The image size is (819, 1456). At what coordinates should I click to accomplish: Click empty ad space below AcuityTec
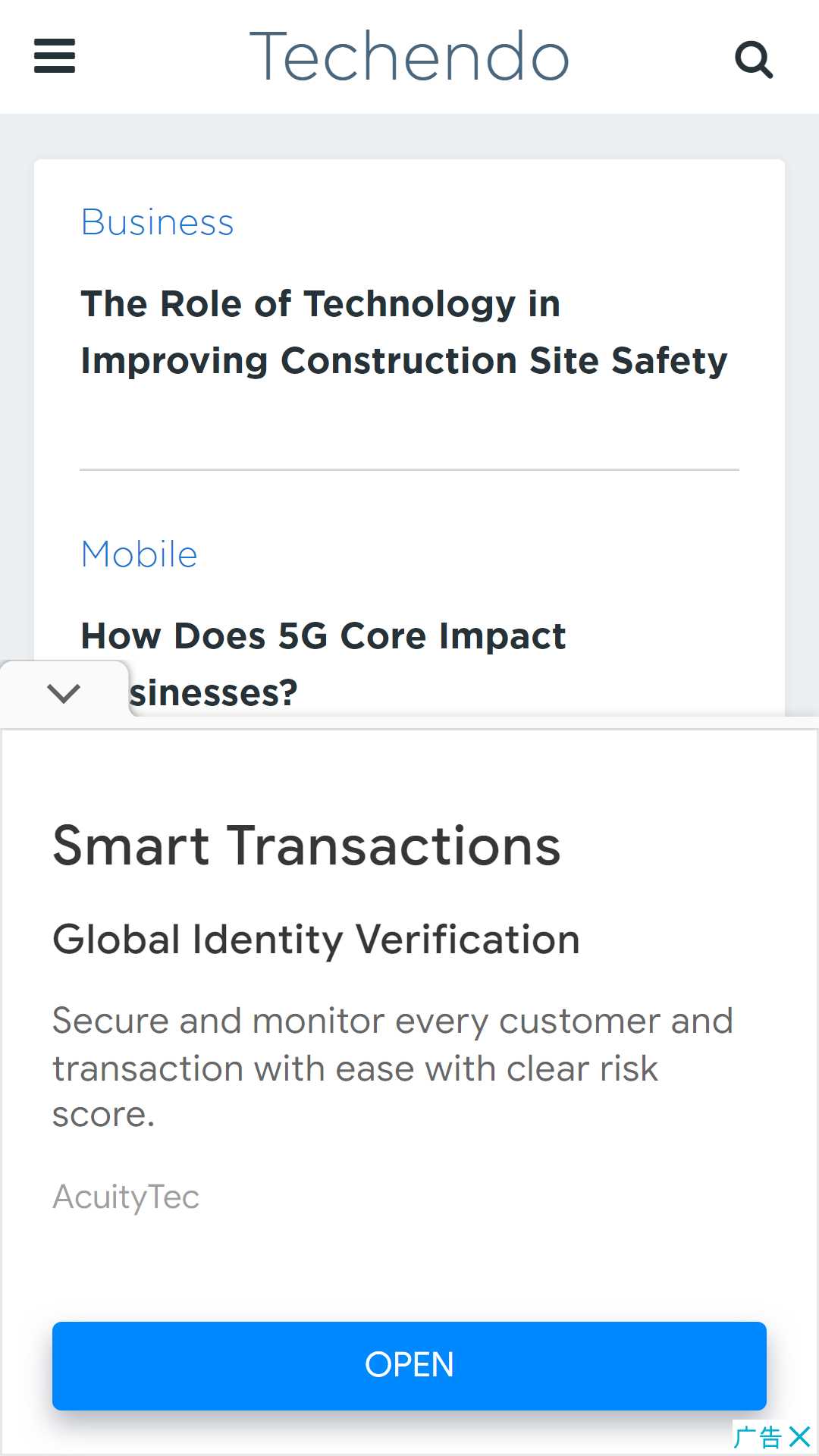[409, 1268]
